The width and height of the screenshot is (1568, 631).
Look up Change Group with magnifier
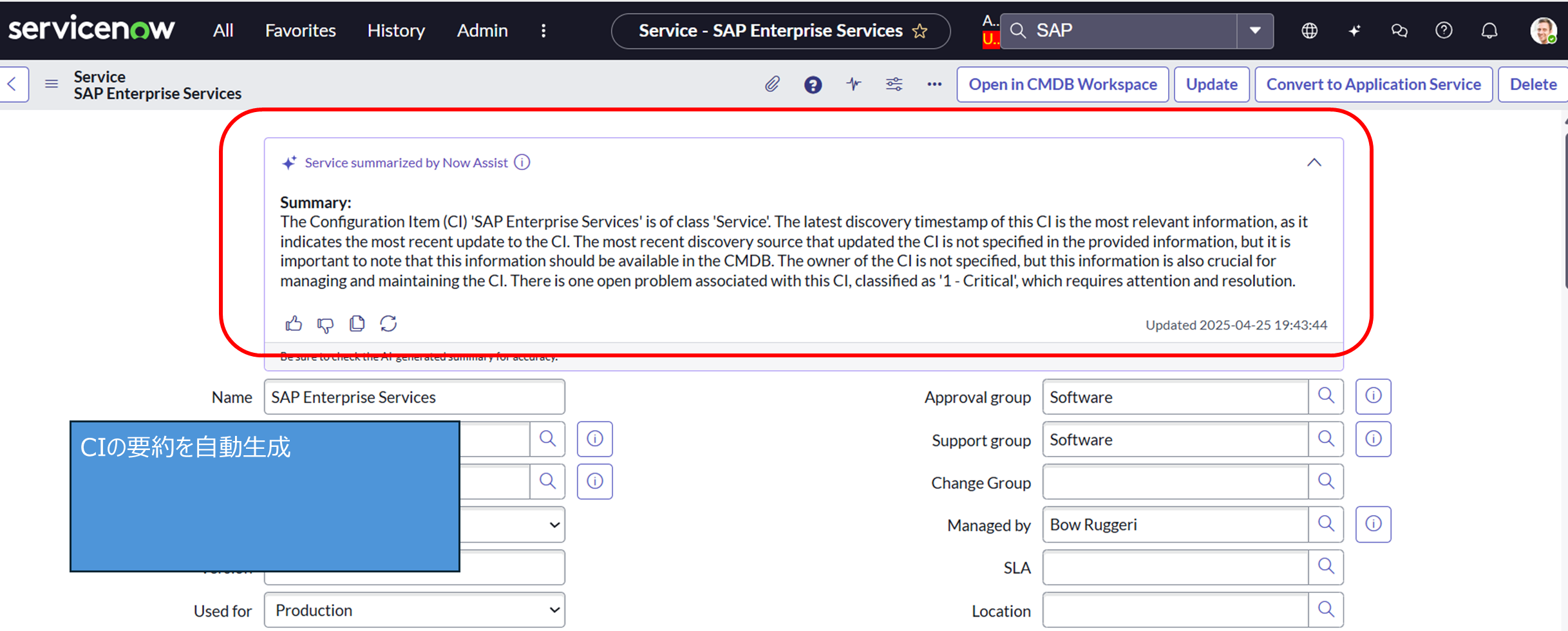pyautogui.click(x=1326, y=482)
